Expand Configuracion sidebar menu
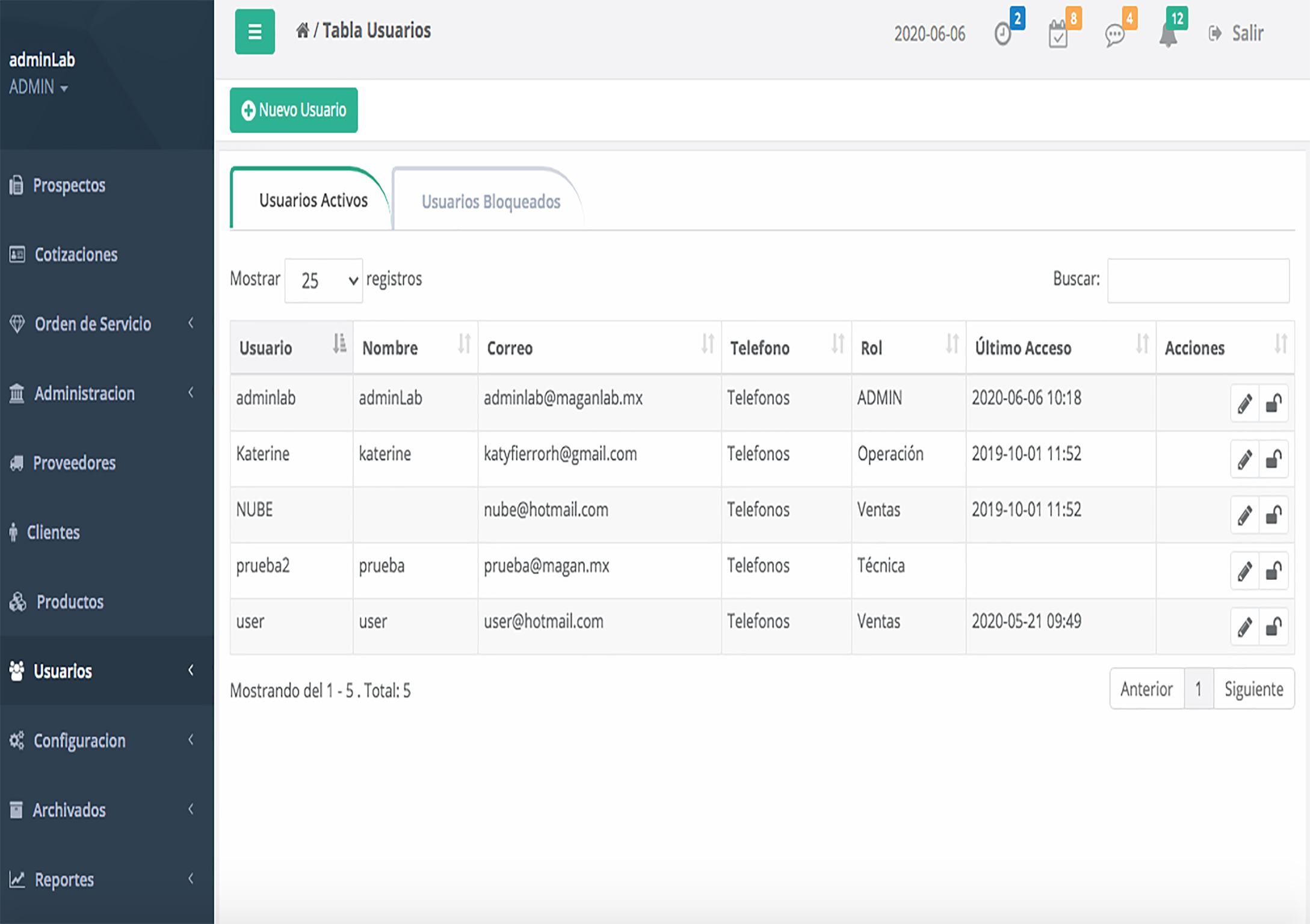The image size is (1310, 924). (107, 741)
